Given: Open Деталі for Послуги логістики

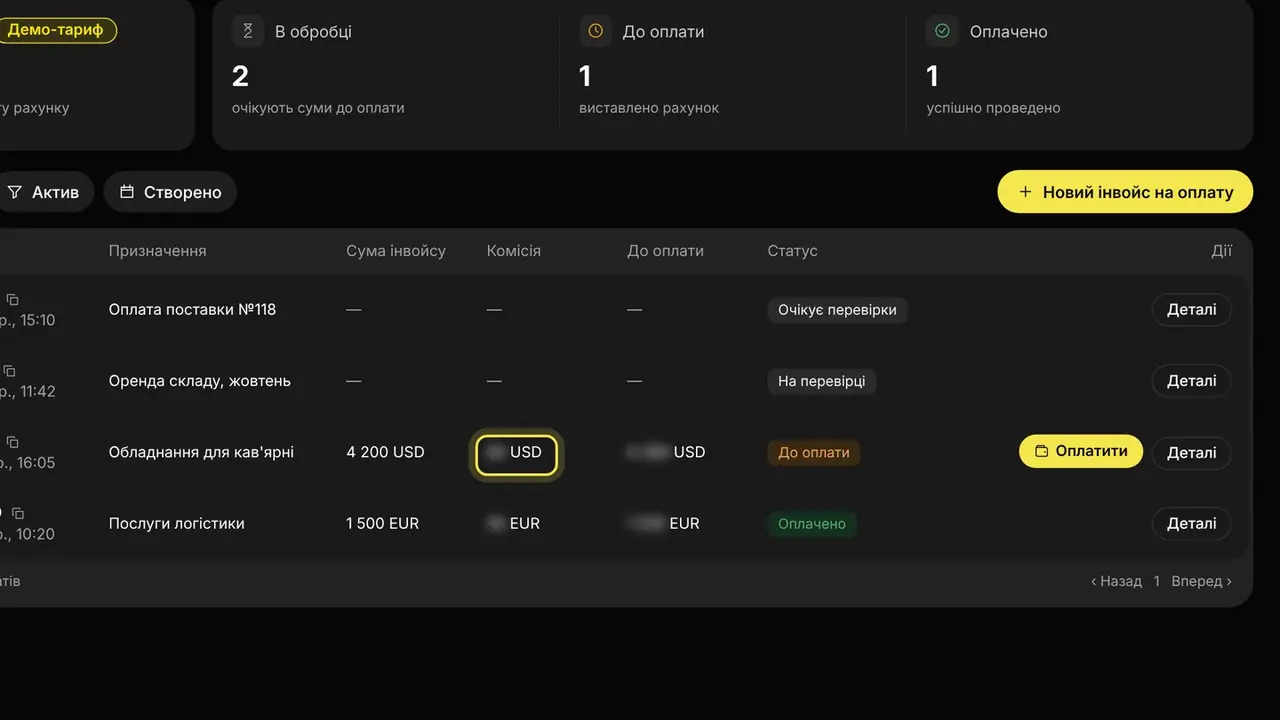Looking at the screenshot, I should pyautogui.click(x=1192, y=523).
